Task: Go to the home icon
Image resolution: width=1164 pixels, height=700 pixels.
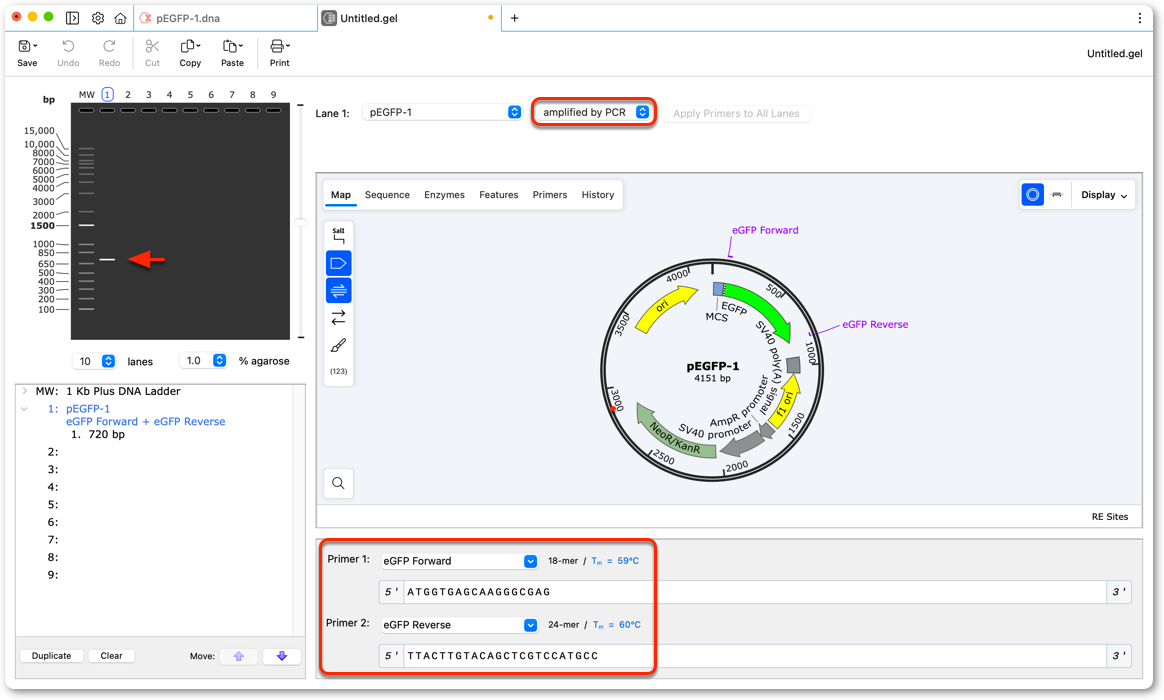Action: (120, 18)
